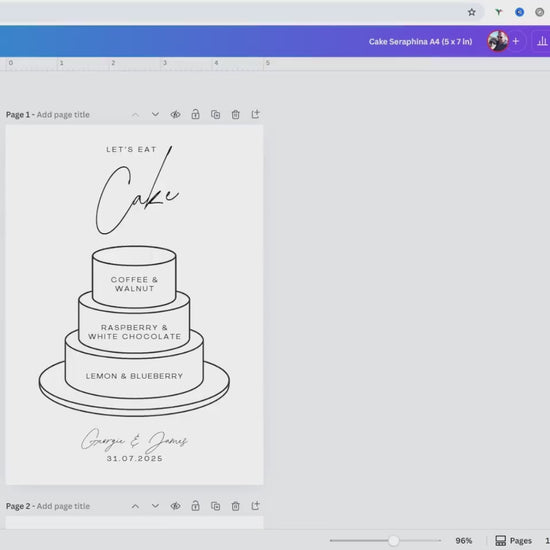
Task: Delete Page 2 with the trash icon
Action: [x=235, y=506]
